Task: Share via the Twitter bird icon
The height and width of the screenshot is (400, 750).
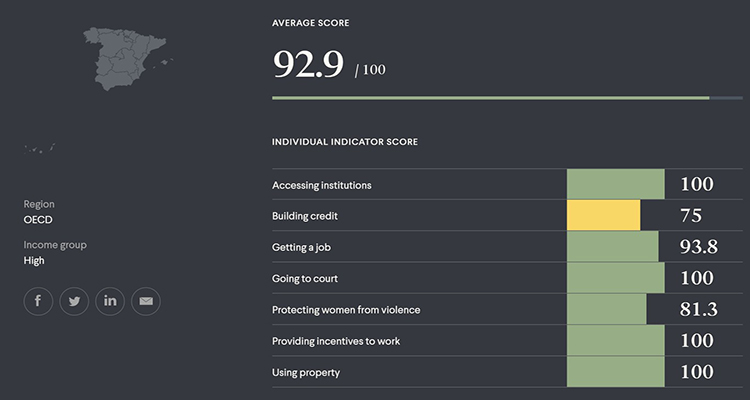Action: tap(74, 301)
